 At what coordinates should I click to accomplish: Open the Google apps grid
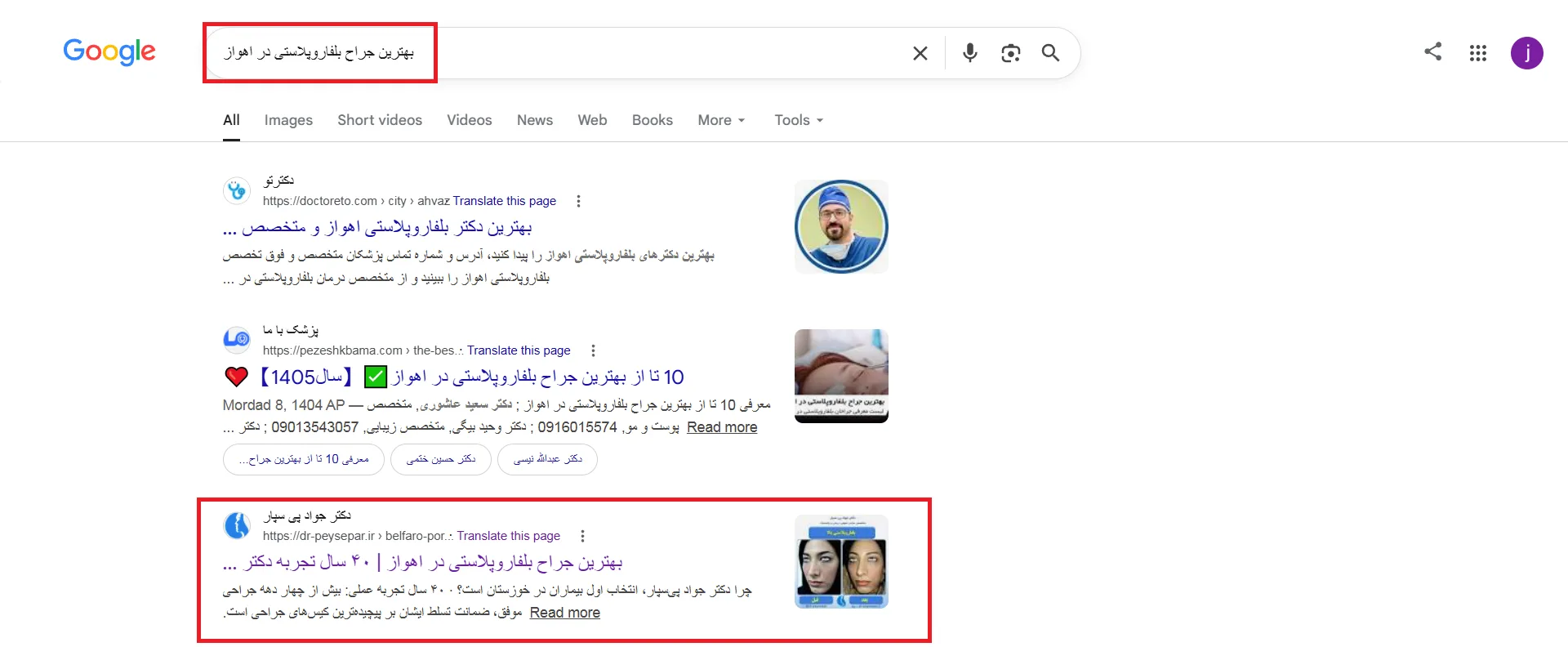coord(1477,53)
